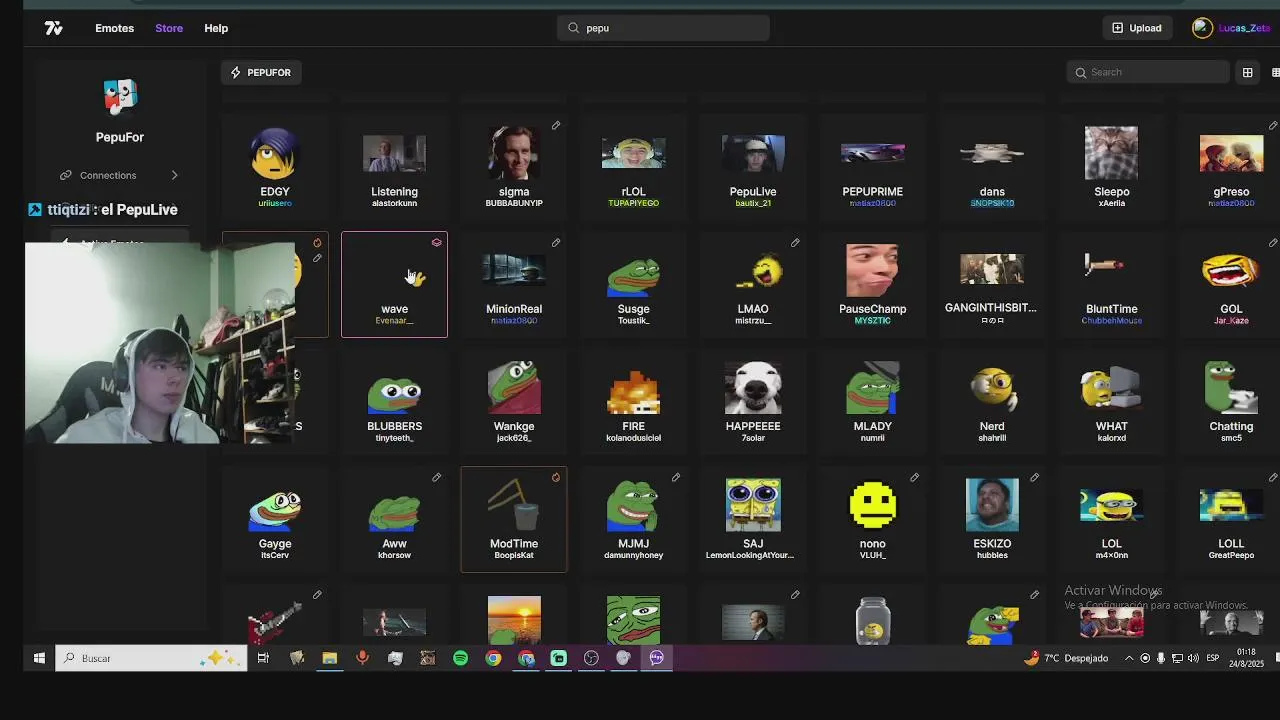Open the BLUBBERS emote
The height and width of the screenshot is (720, 1280).
(x=394, y=401)
